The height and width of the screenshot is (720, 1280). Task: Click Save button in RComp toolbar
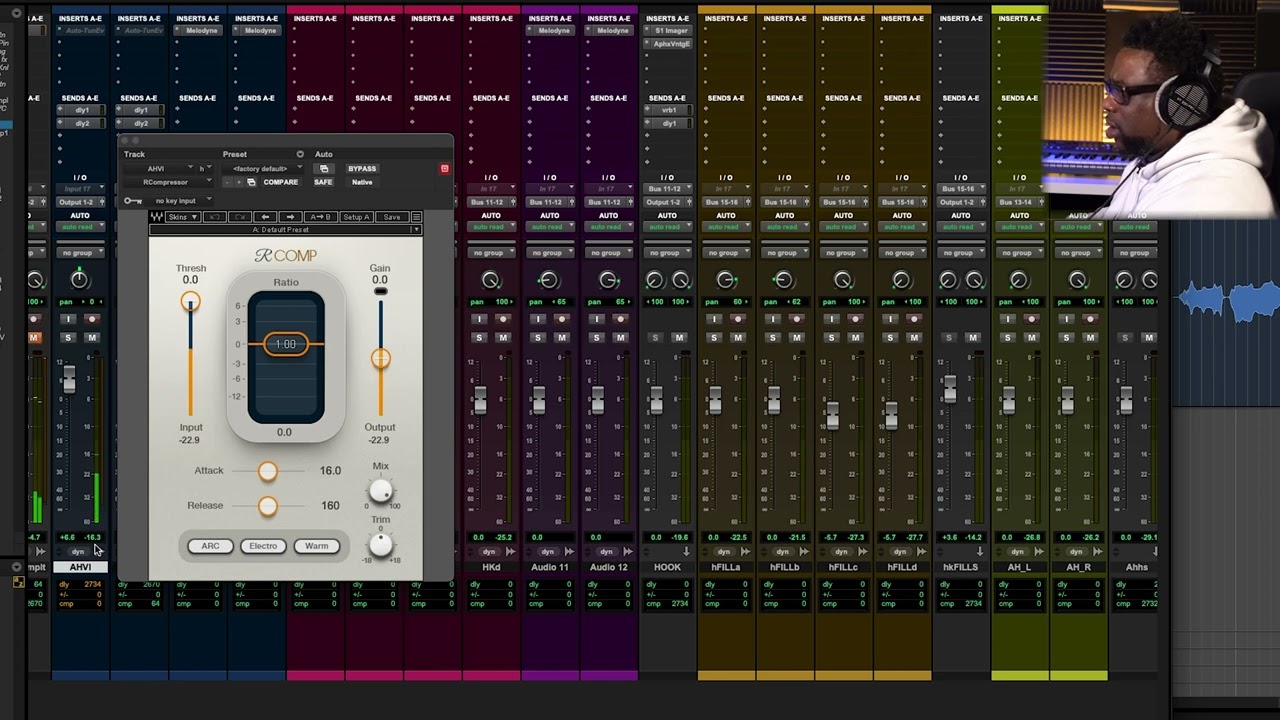pos(392,217)
